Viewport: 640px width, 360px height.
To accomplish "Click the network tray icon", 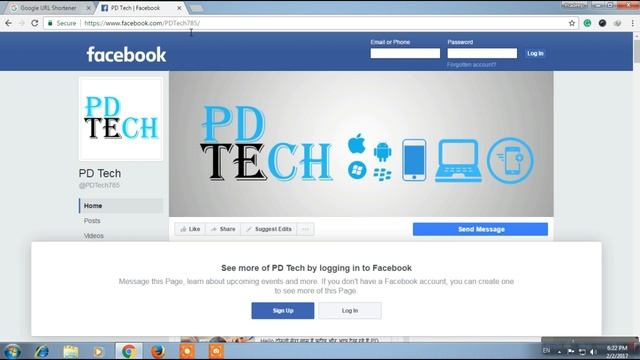I will coord(582,351).
